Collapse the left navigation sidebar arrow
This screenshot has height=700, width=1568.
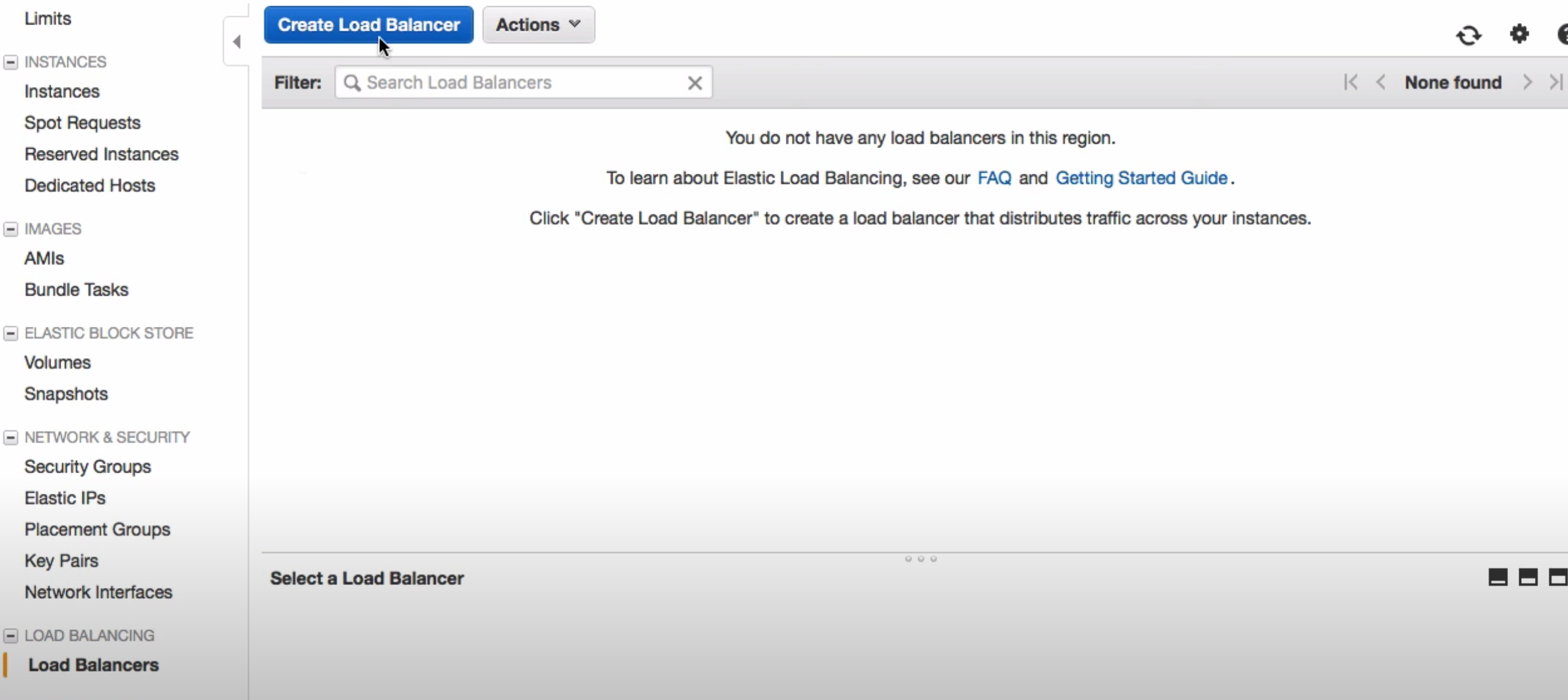pyautogui.click(x=236, y=42)
